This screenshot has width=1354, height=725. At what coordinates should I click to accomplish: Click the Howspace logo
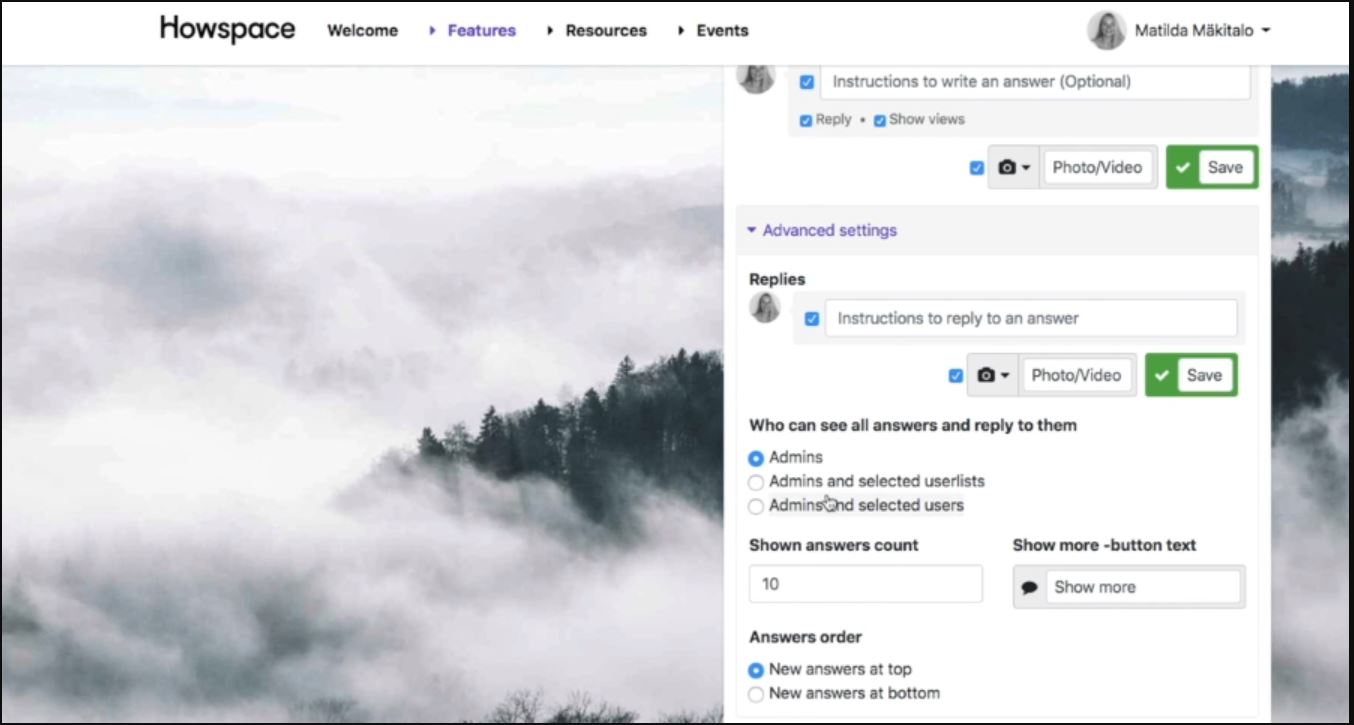click(227, 30)
